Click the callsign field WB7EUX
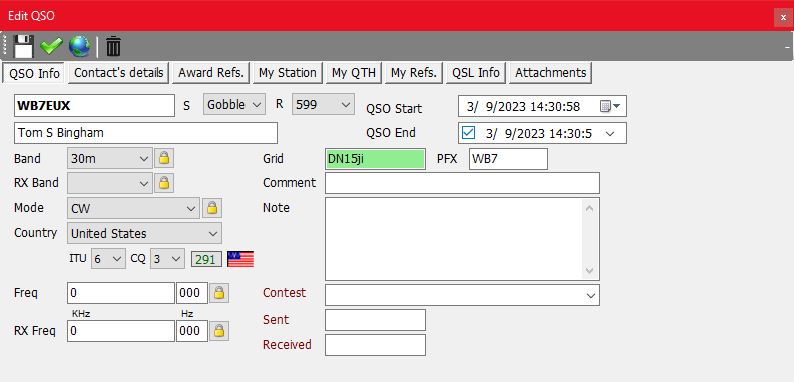Screen dimensions: 794x382 94,105
